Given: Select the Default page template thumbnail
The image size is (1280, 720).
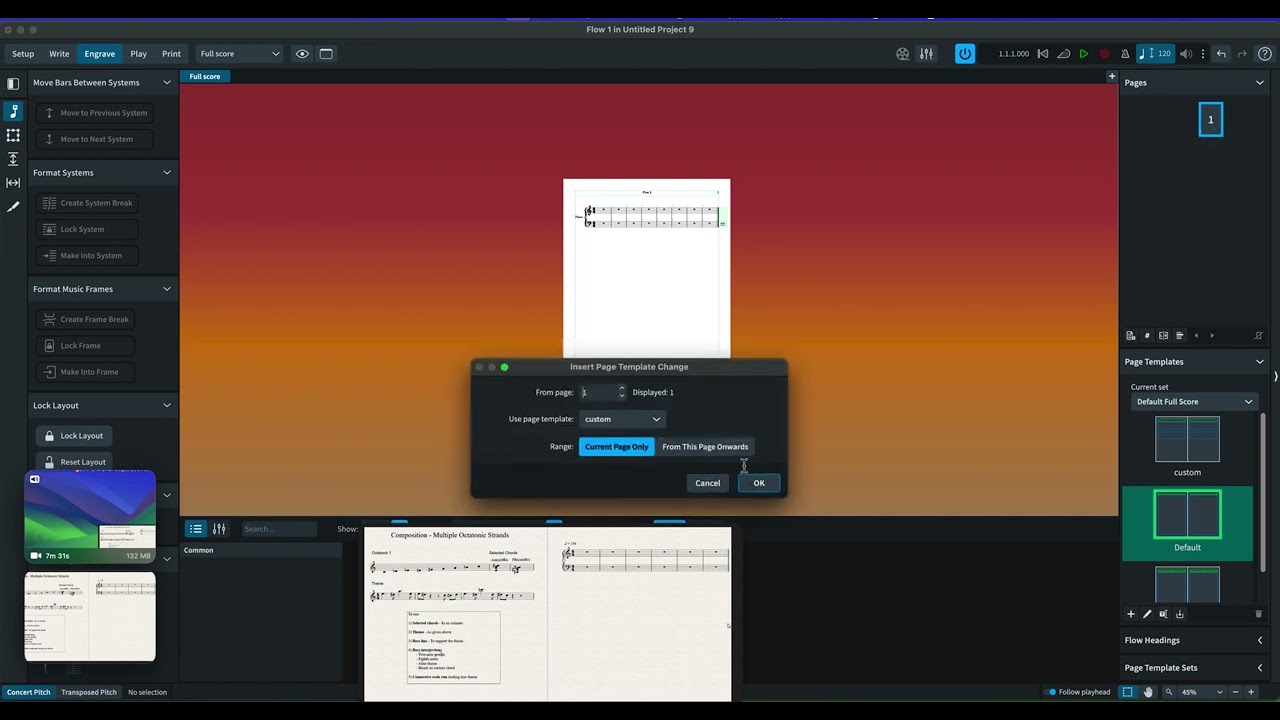Looking at the screenshot, I should [1187, 515].
